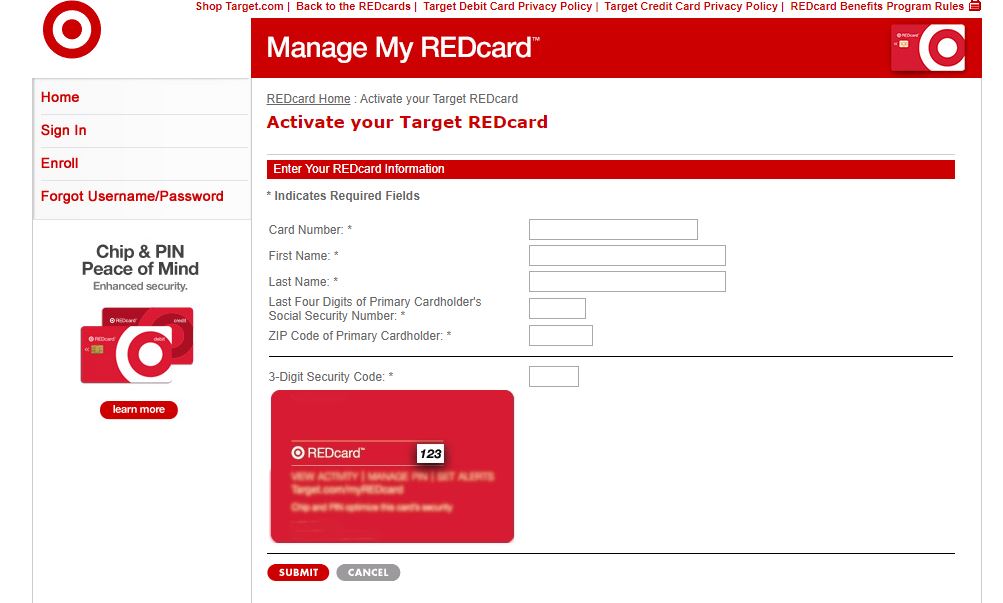Viewport: 1003px width, 603px height.
Task: Open Forgot Username/Password in the sidebar
Action: click(x=132, y=196)
